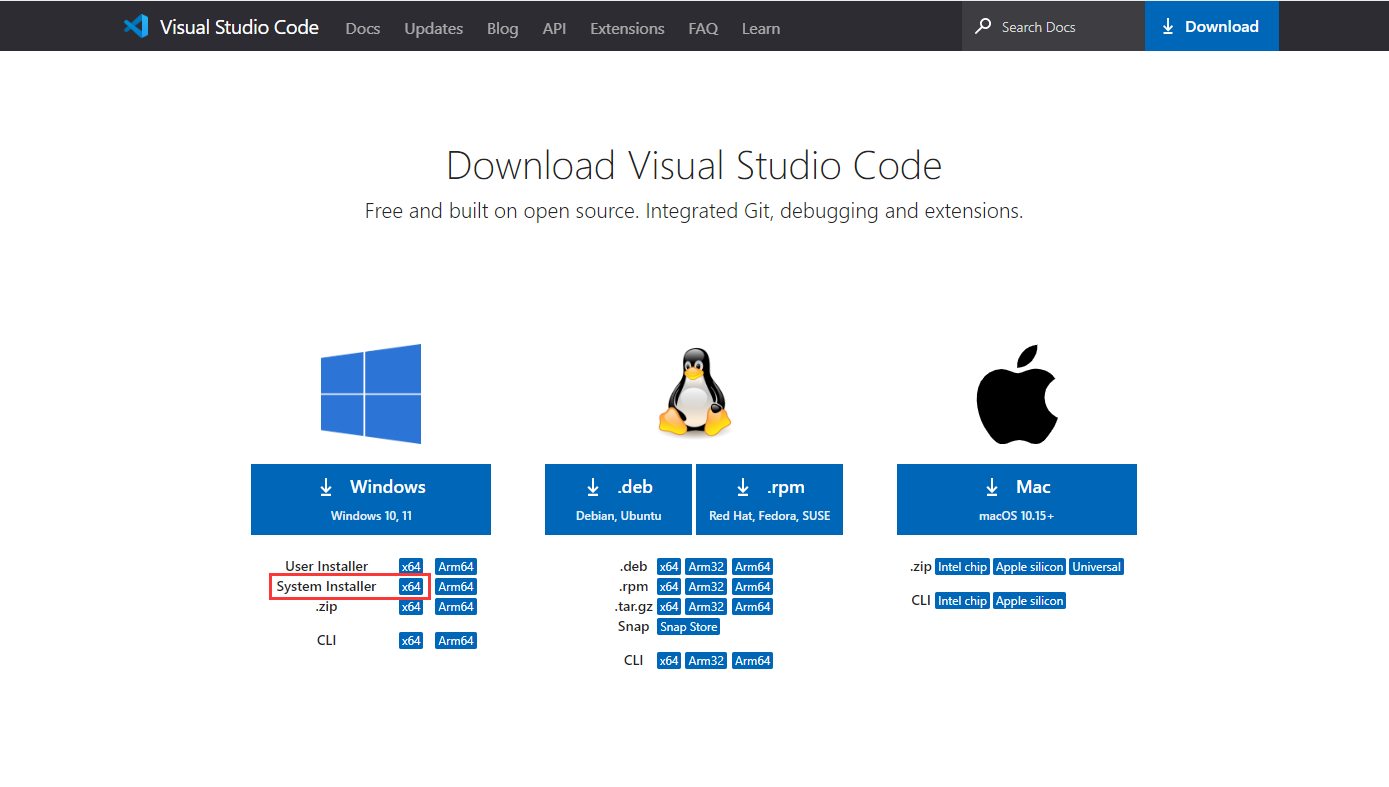Select Arm32 for Linux .tar.gz

point(706,607)
